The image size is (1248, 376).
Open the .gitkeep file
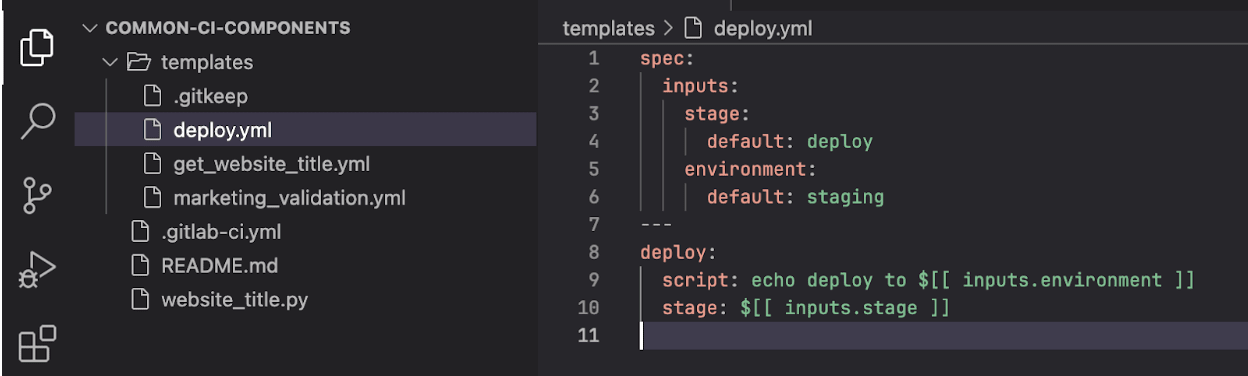pyautogui.click(x=210, y=97)
